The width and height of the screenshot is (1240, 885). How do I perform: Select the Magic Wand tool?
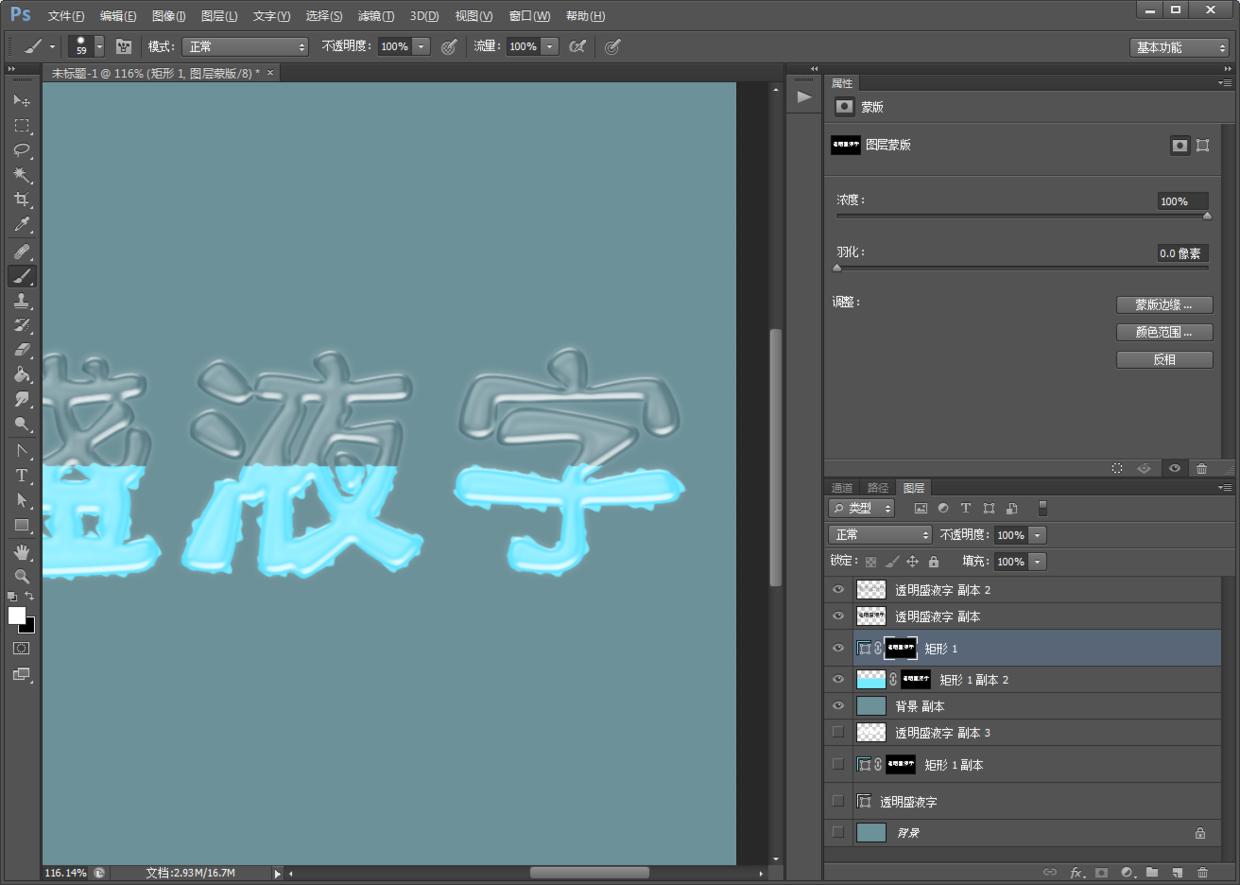(21, 175)
